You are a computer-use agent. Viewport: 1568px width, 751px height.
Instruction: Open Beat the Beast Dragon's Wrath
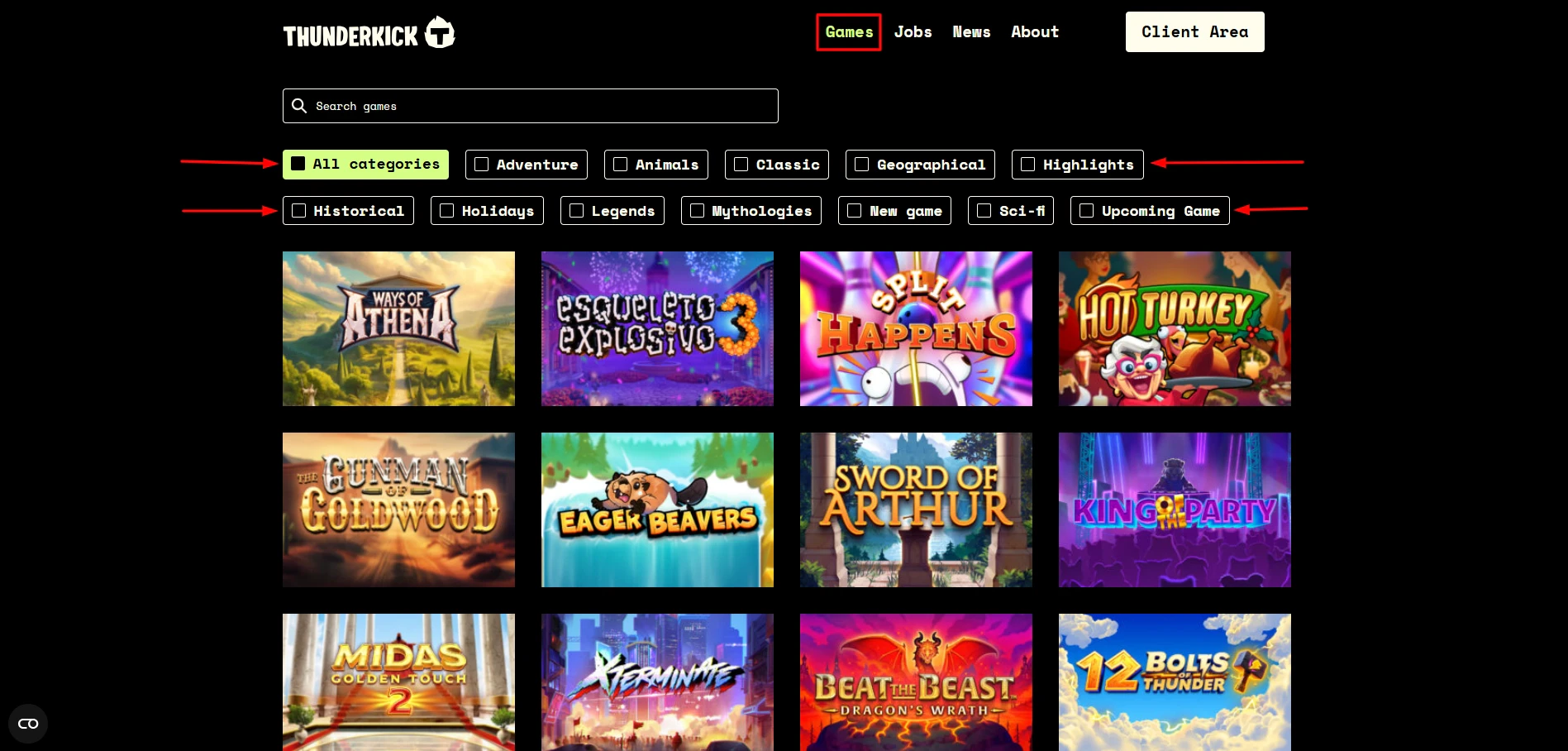point(916,682)
